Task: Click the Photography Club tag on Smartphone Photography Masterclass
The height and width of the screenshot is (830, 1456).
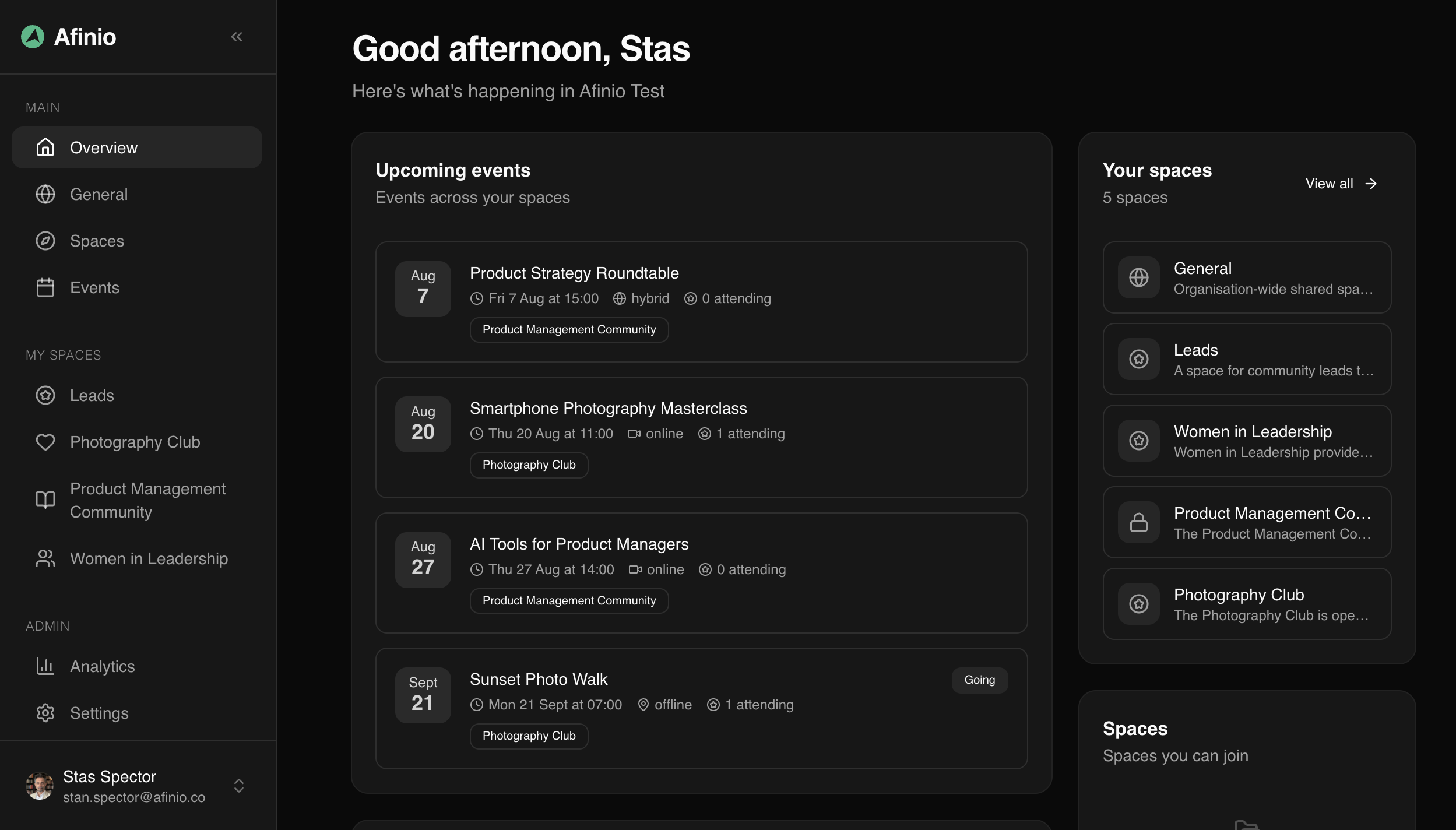Action: pyautogui.click(x=529, y=465)
